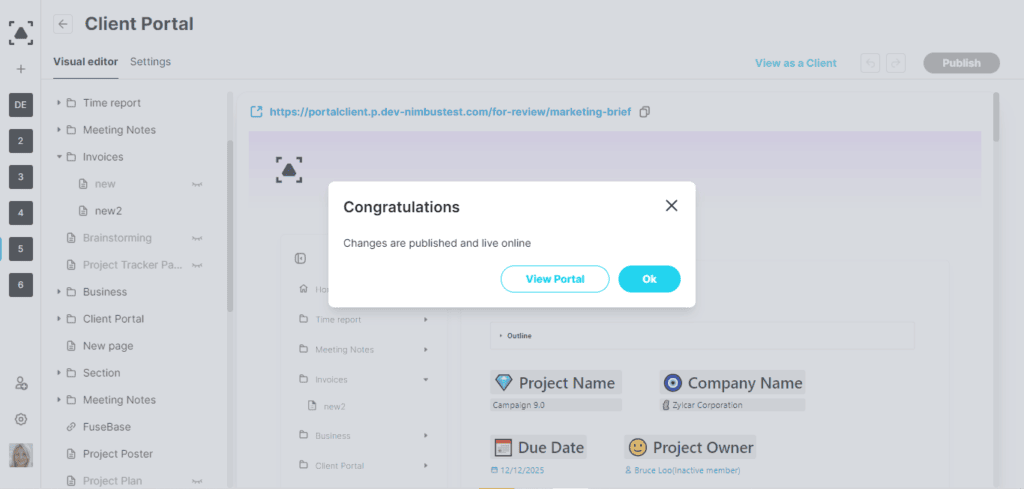Close the Congratulations dialog with X
This screenshot has height=489, width=1024.
click(x=671, y=206)
